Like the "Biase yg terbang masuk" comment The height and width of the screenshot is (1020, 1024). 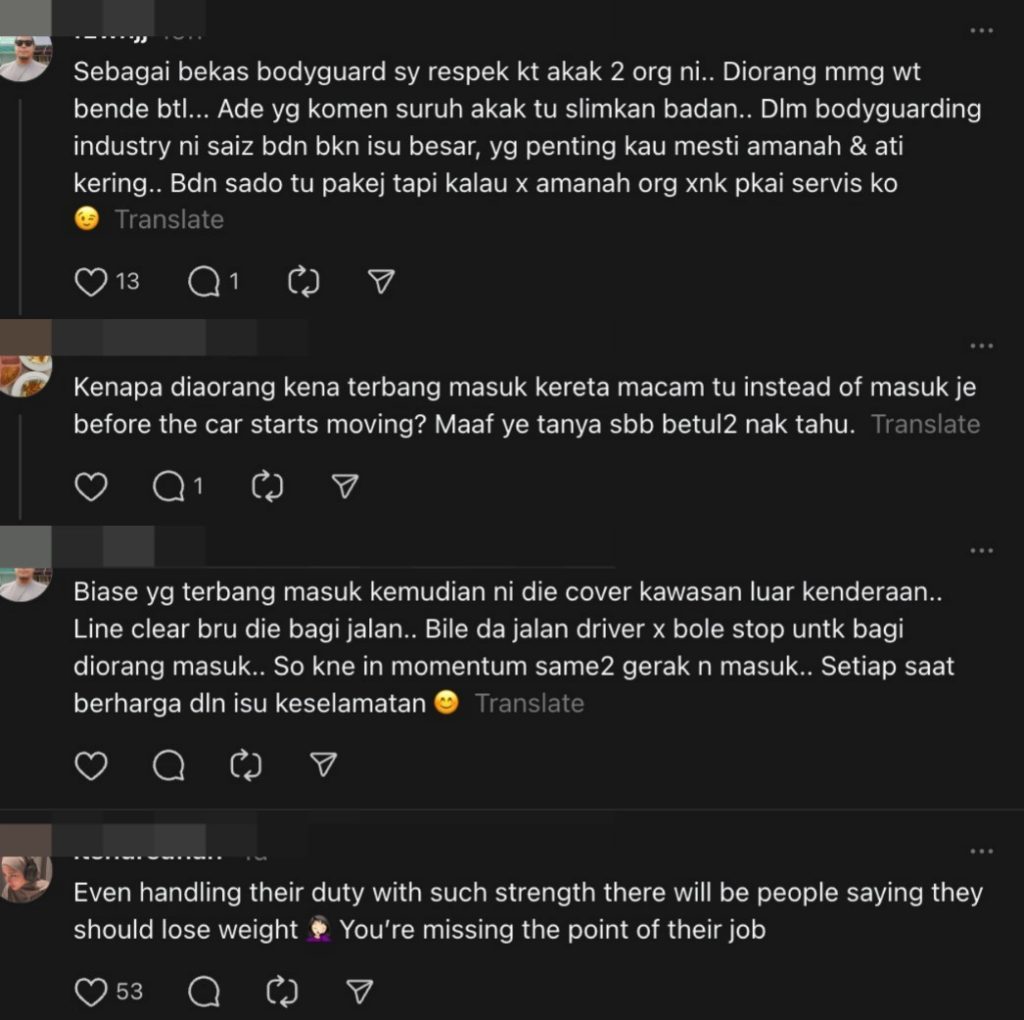point(91,766)
